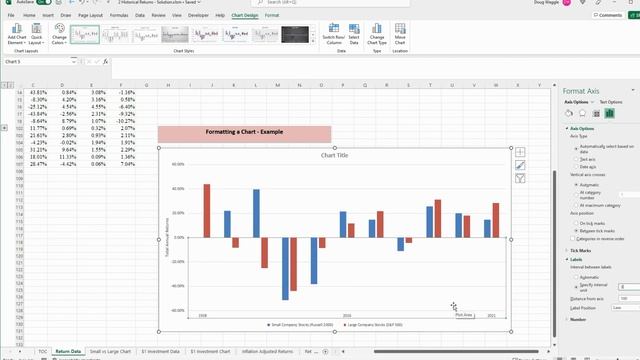The image size is (640, 360).
Task: Collapse the Axis Options section
Action: 567,129
